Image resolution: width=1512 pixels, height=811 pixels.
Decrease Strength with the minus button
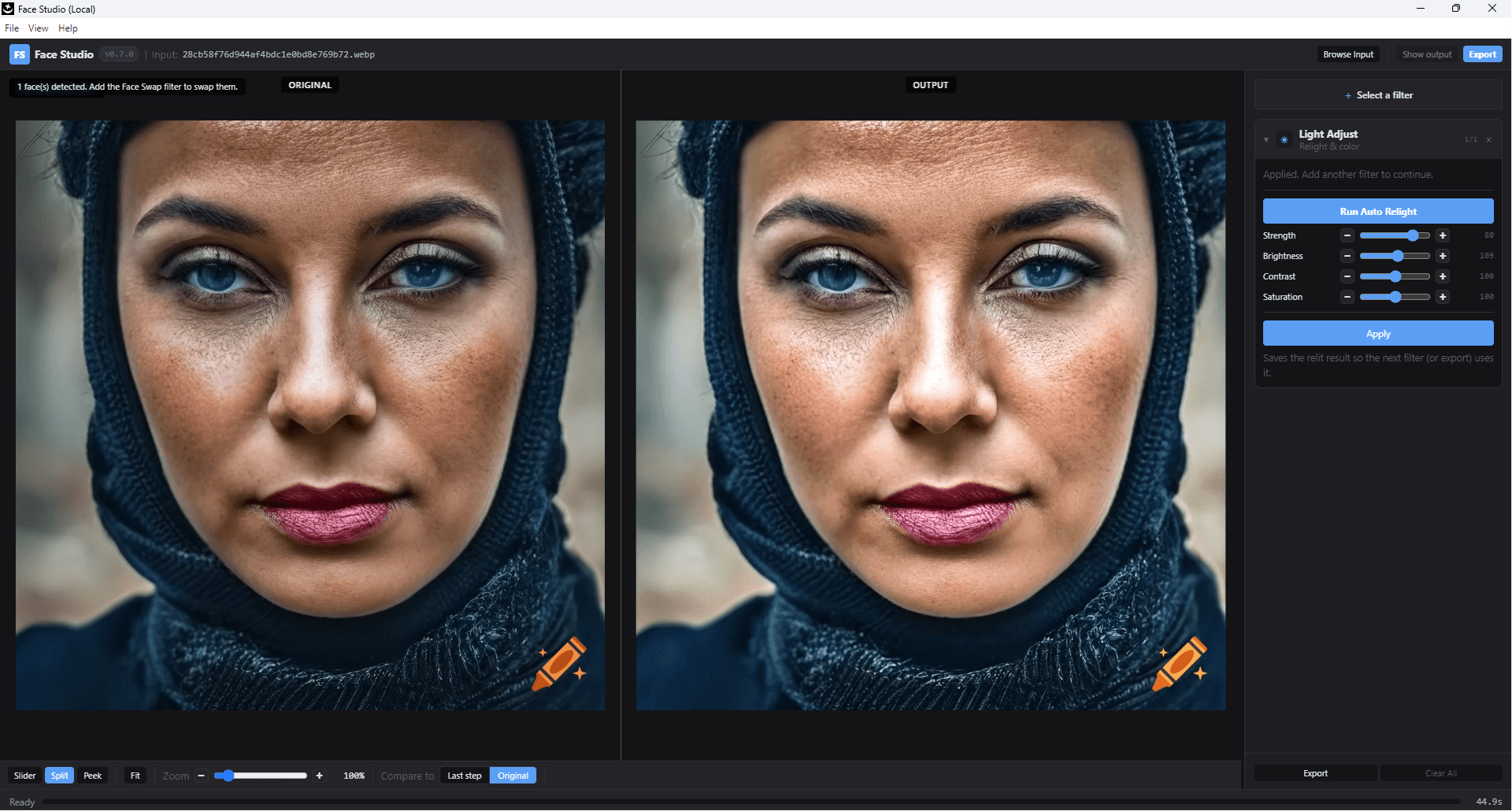tap(1347, 235)
